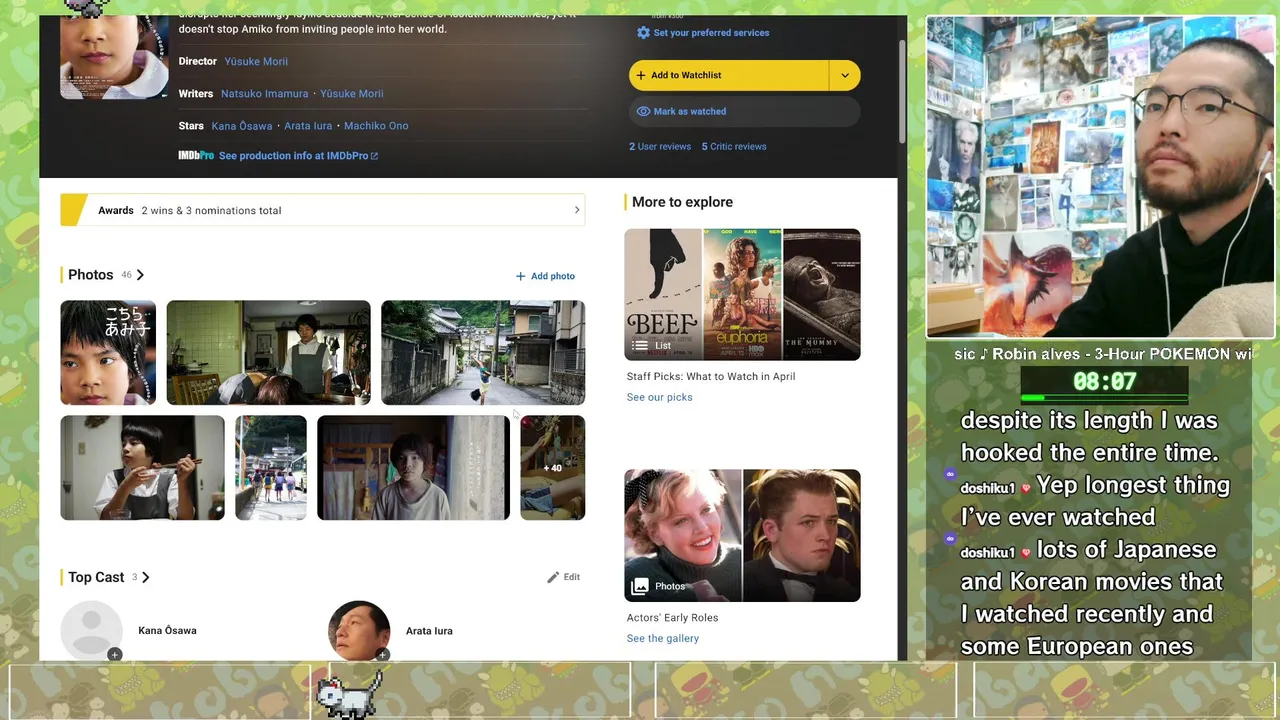Open the Staff Picks poster list image
This screenshot has height=720, width=1280.
(x=743, y=294)
